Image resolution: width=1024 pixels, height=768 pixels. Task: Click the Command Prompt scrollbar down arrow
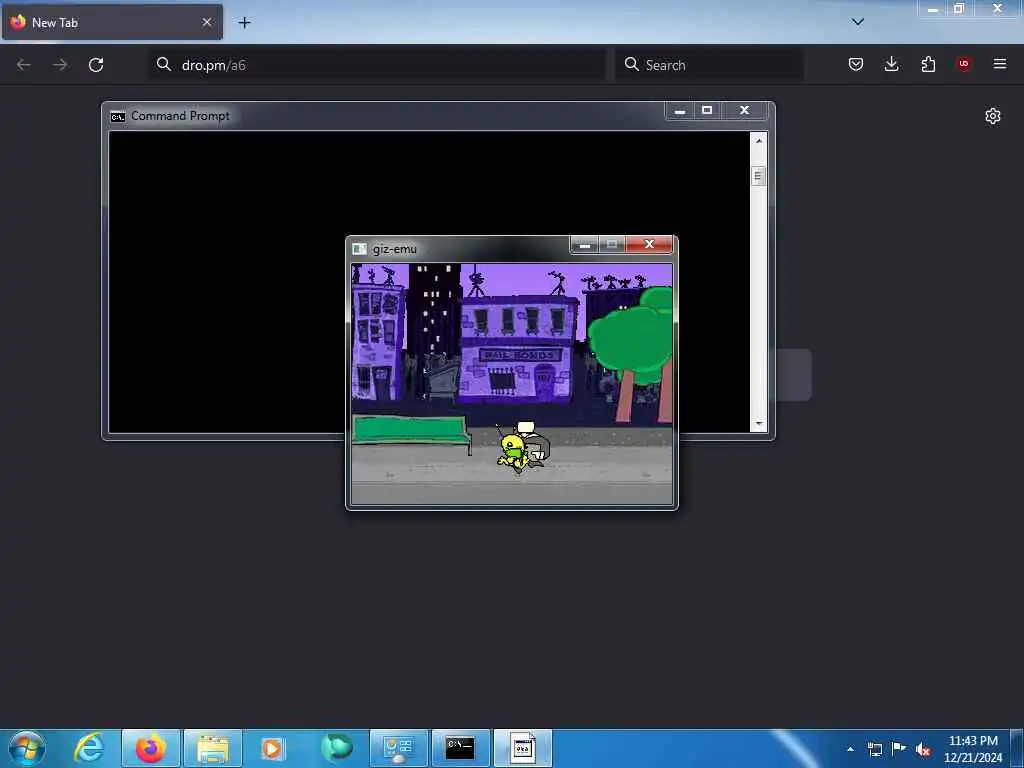758,424
